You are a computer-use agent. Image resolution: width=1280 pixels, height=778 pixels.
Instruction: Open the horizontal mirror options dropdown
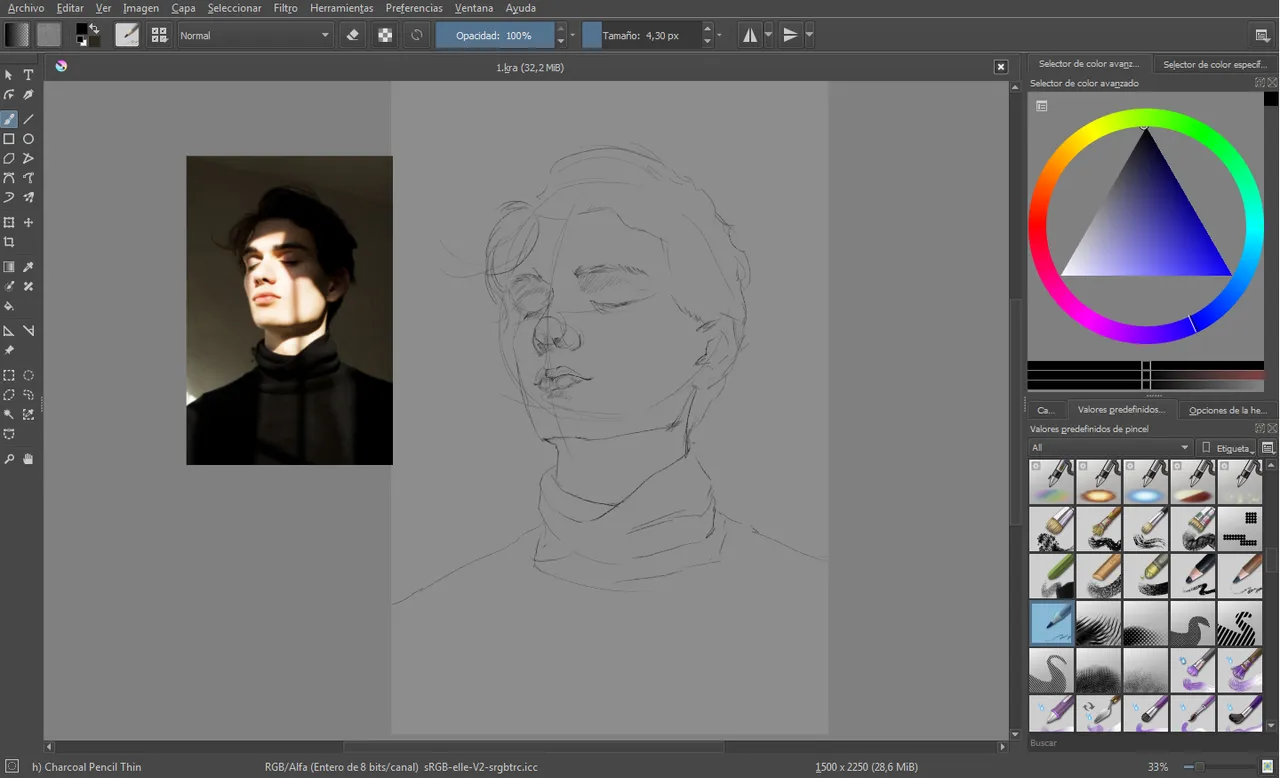coord(768,35)
